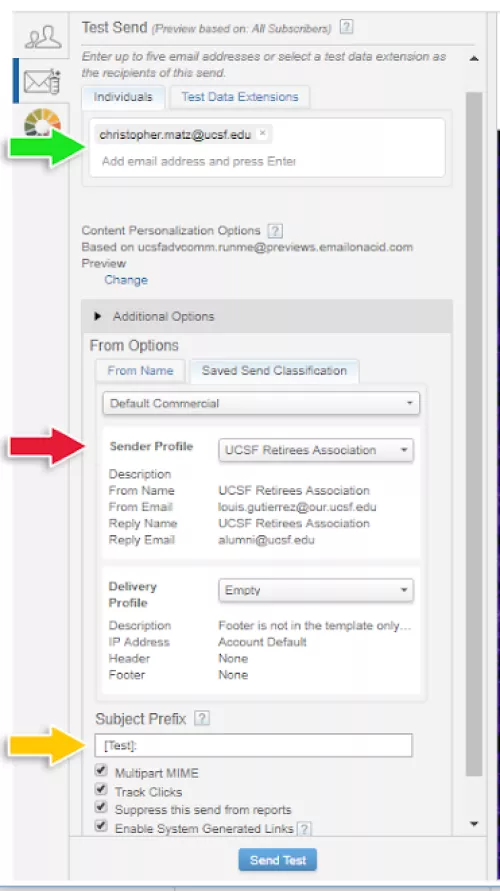The image size is (500, 891).
Task: Open the subscribers preview sidebar icon
Action: pos(43,37)
